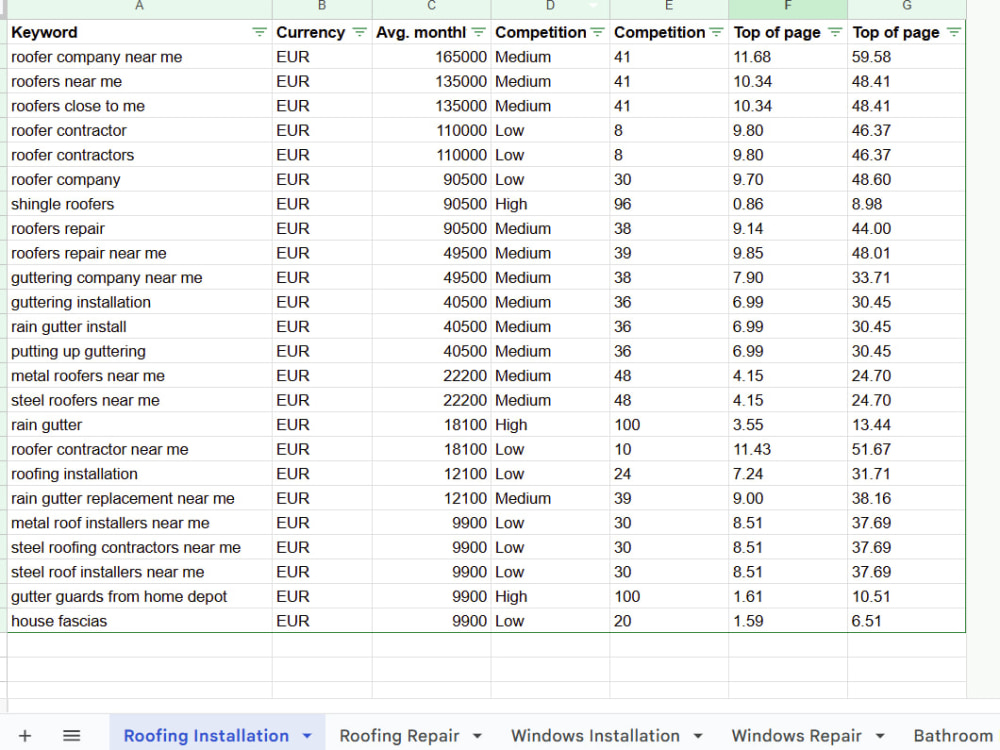Select the Roofing Installation sheet tab
Screen dimensions: 1000x750
click(206, 736)
